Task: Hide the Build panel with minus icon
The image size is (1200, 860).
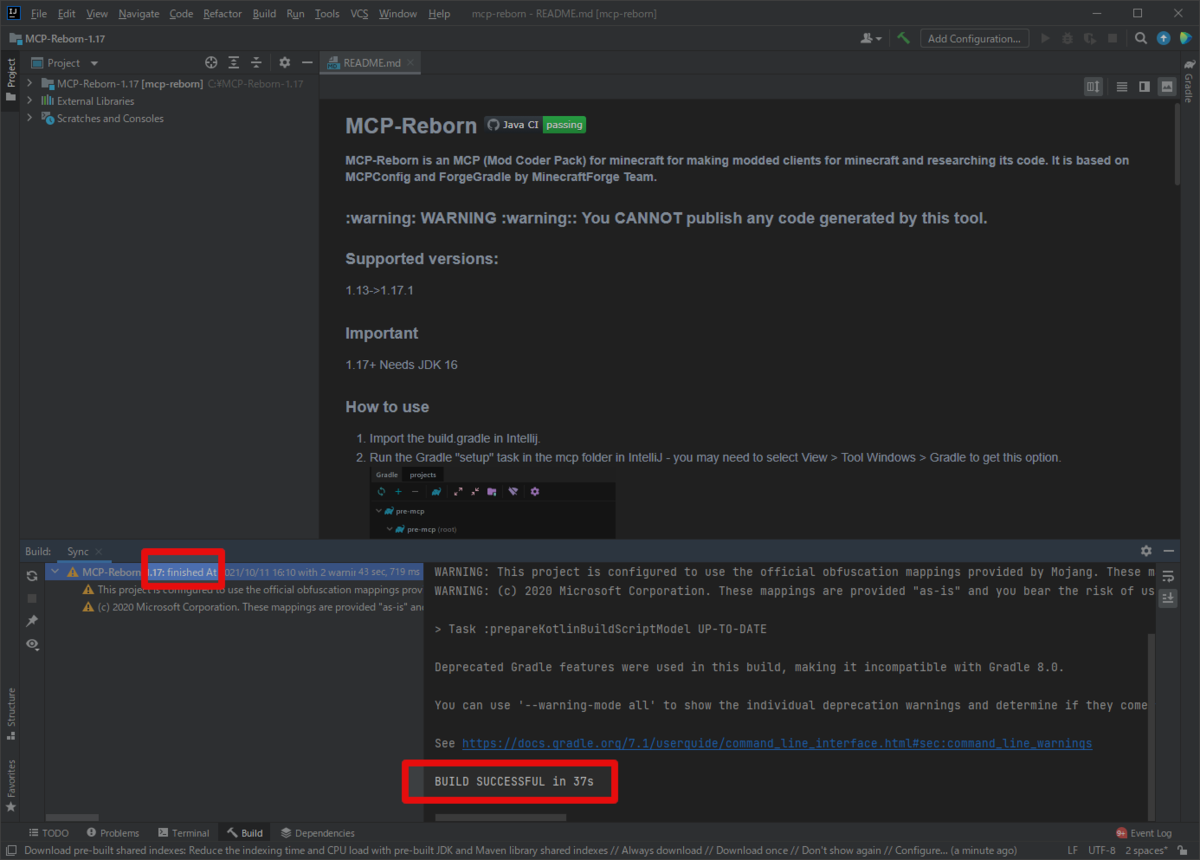Action: click(x=1168, y=551)
